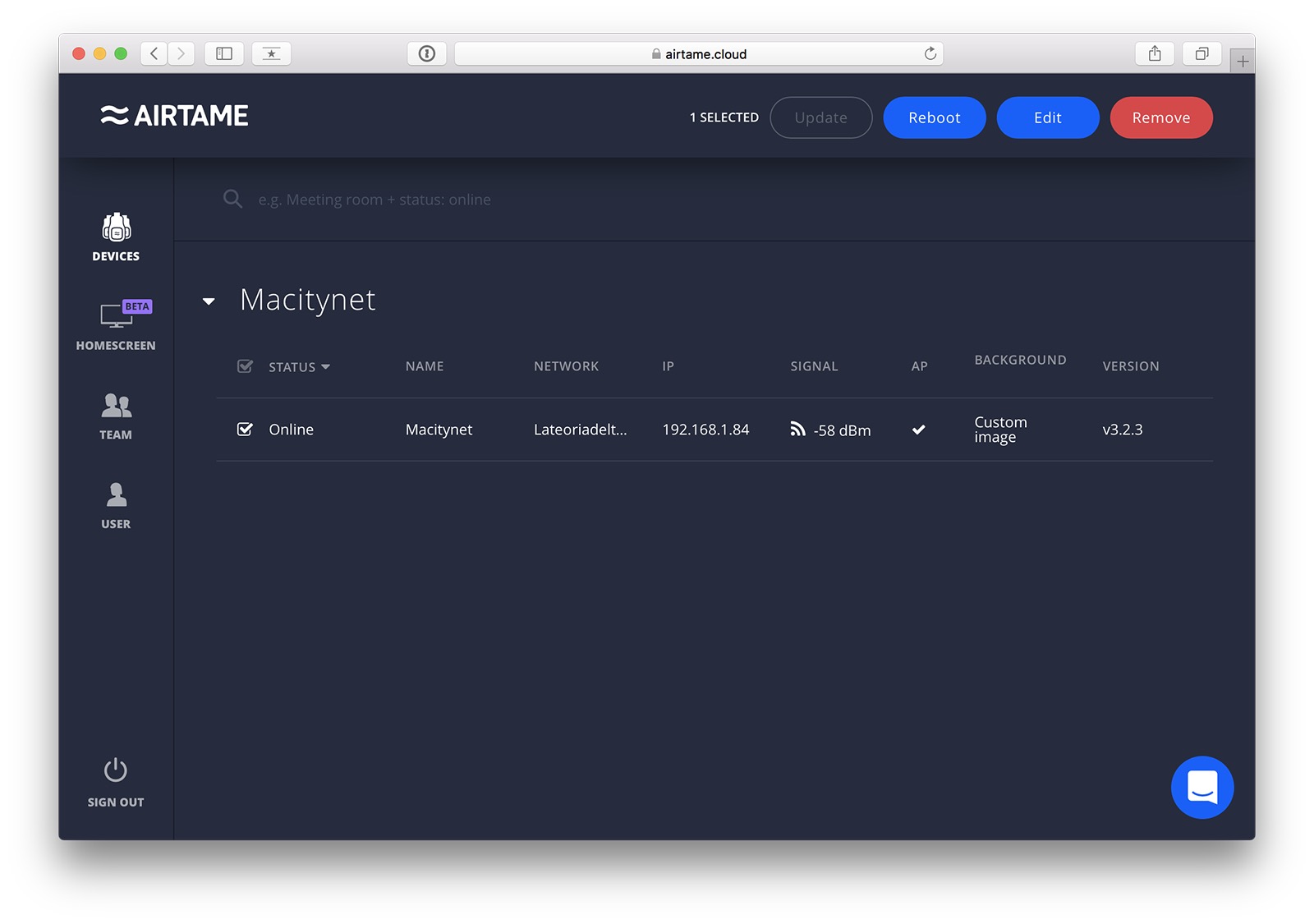Uncheck the Macitynet device row checkbox
The width and height of the screenshot is (1314, 924).
(x=245, y=429)
